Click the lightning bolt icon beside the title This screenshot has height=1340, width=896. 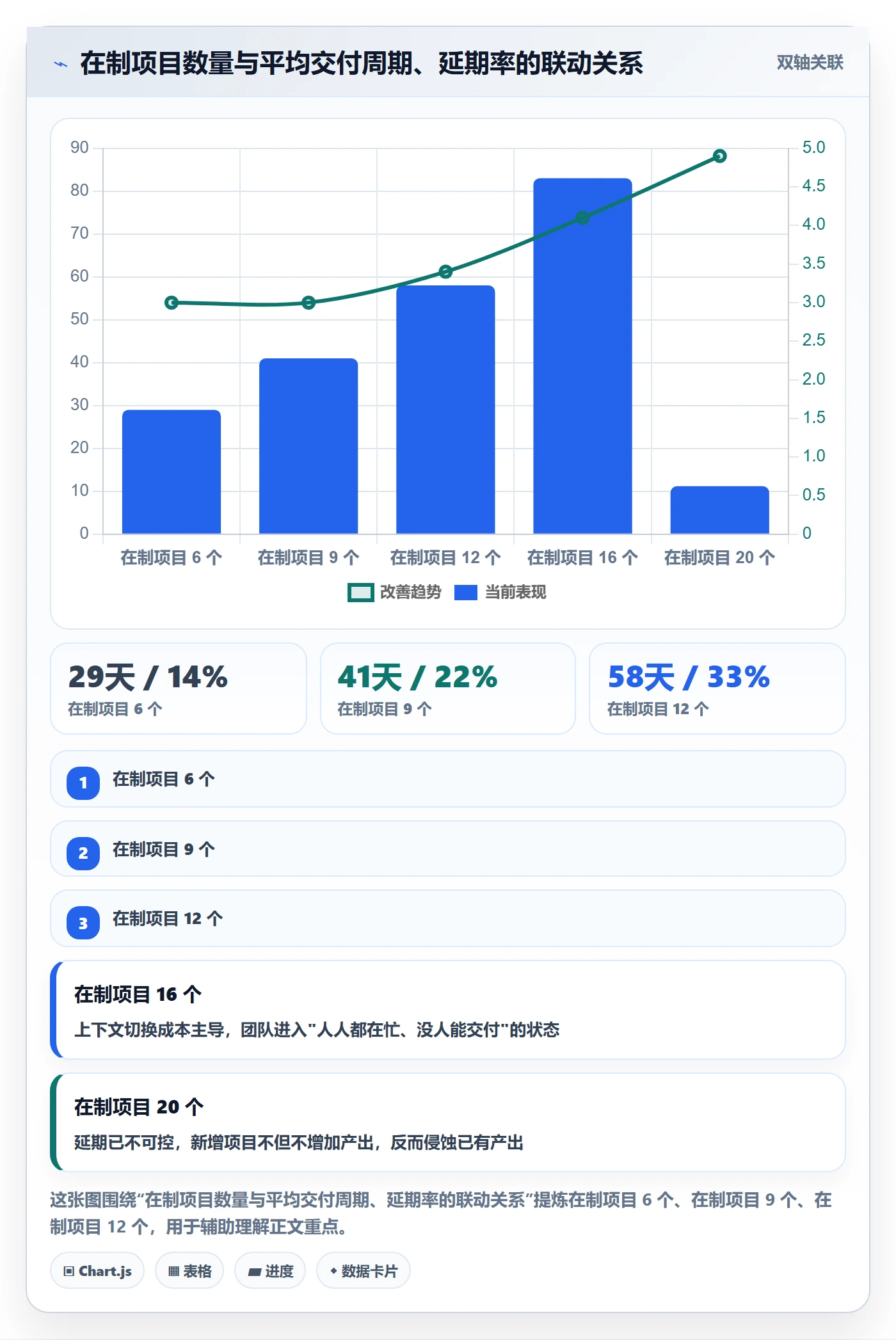pyautogui.click(x=61, y=64)
